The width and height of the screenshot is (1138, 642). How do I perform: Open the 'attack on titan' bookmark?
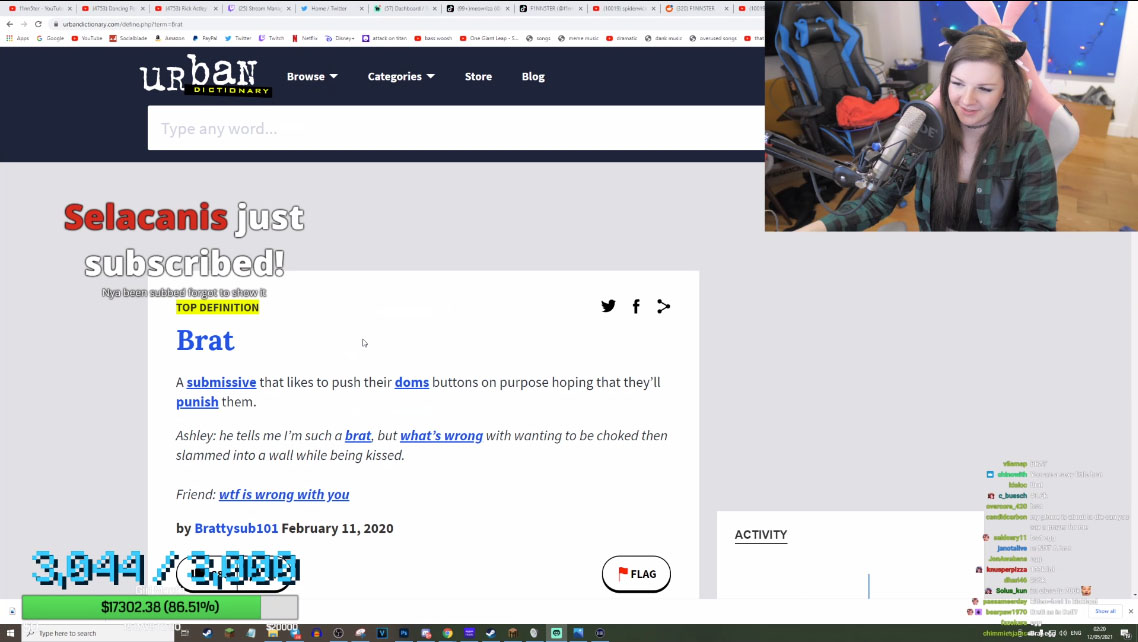[385, 38]
